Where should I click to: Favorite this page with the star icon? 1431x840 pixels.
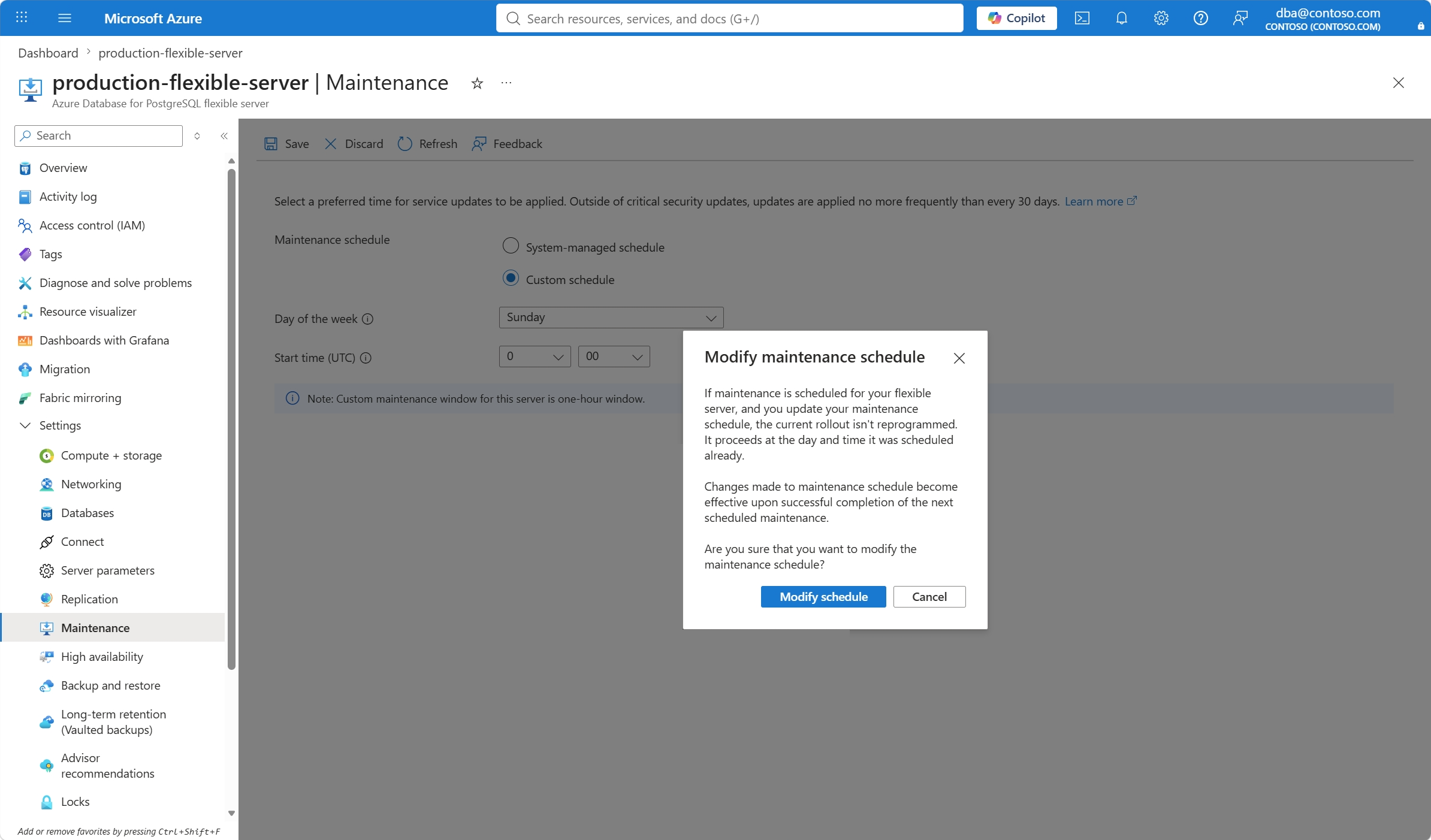pyautogui.click(x=477, y=83)
